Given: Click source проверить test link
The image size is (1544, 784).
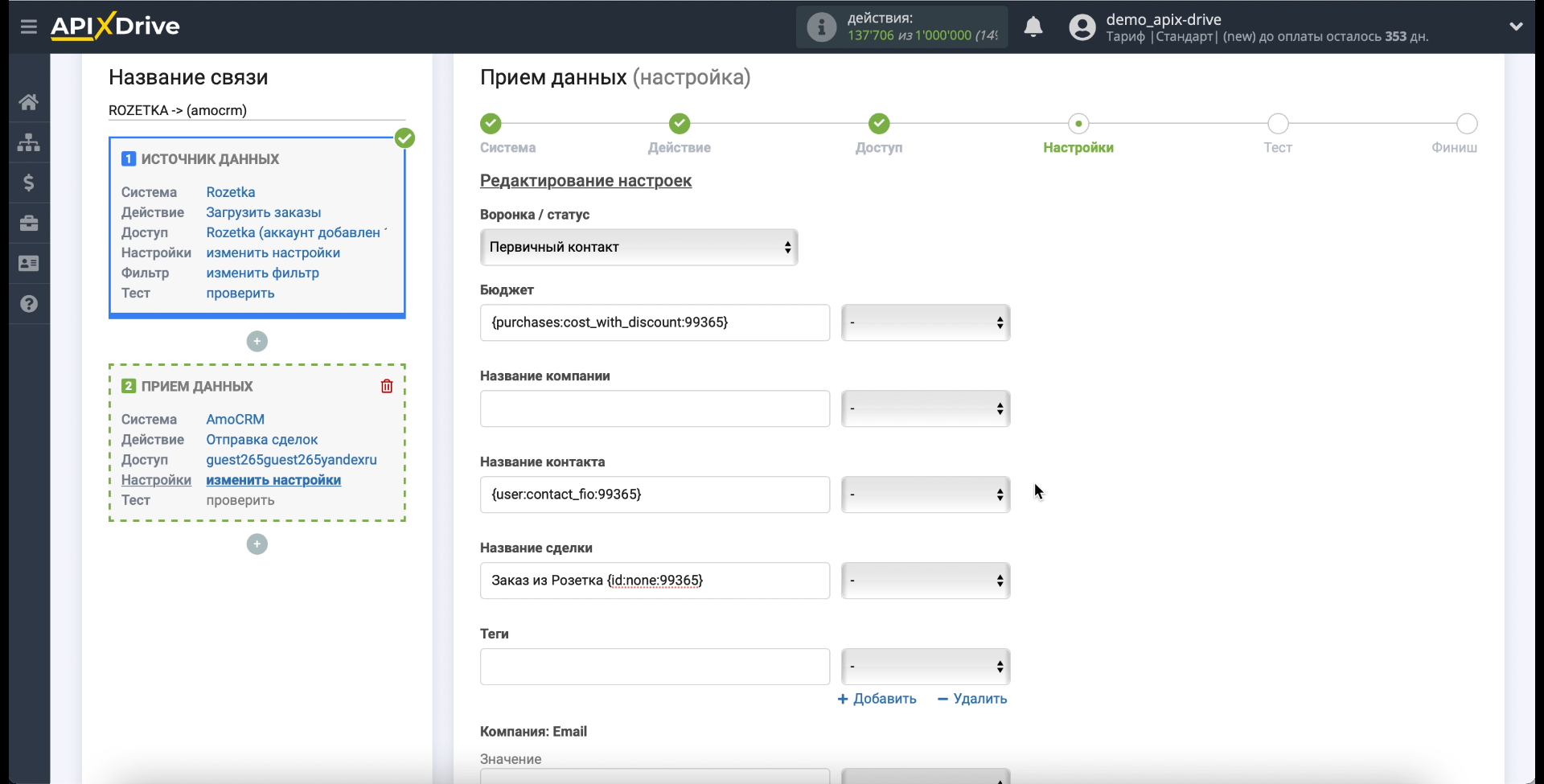Looking at the screenshot, I should tap(240, 293).
